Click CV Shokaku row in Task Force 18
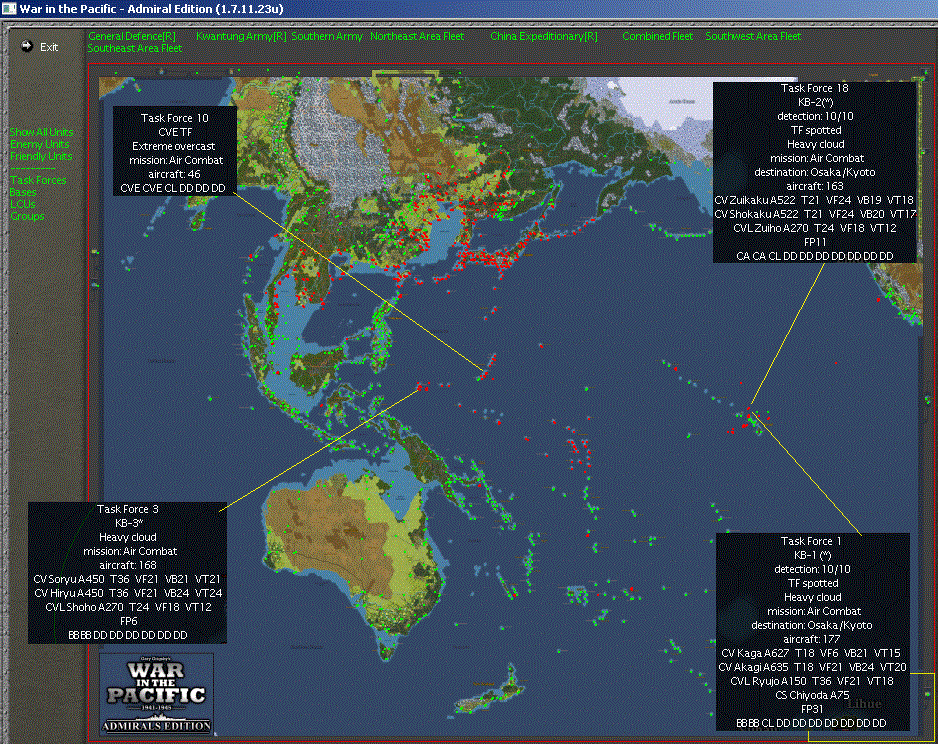Viewport: 938px width, 744px height. [814, 214]
